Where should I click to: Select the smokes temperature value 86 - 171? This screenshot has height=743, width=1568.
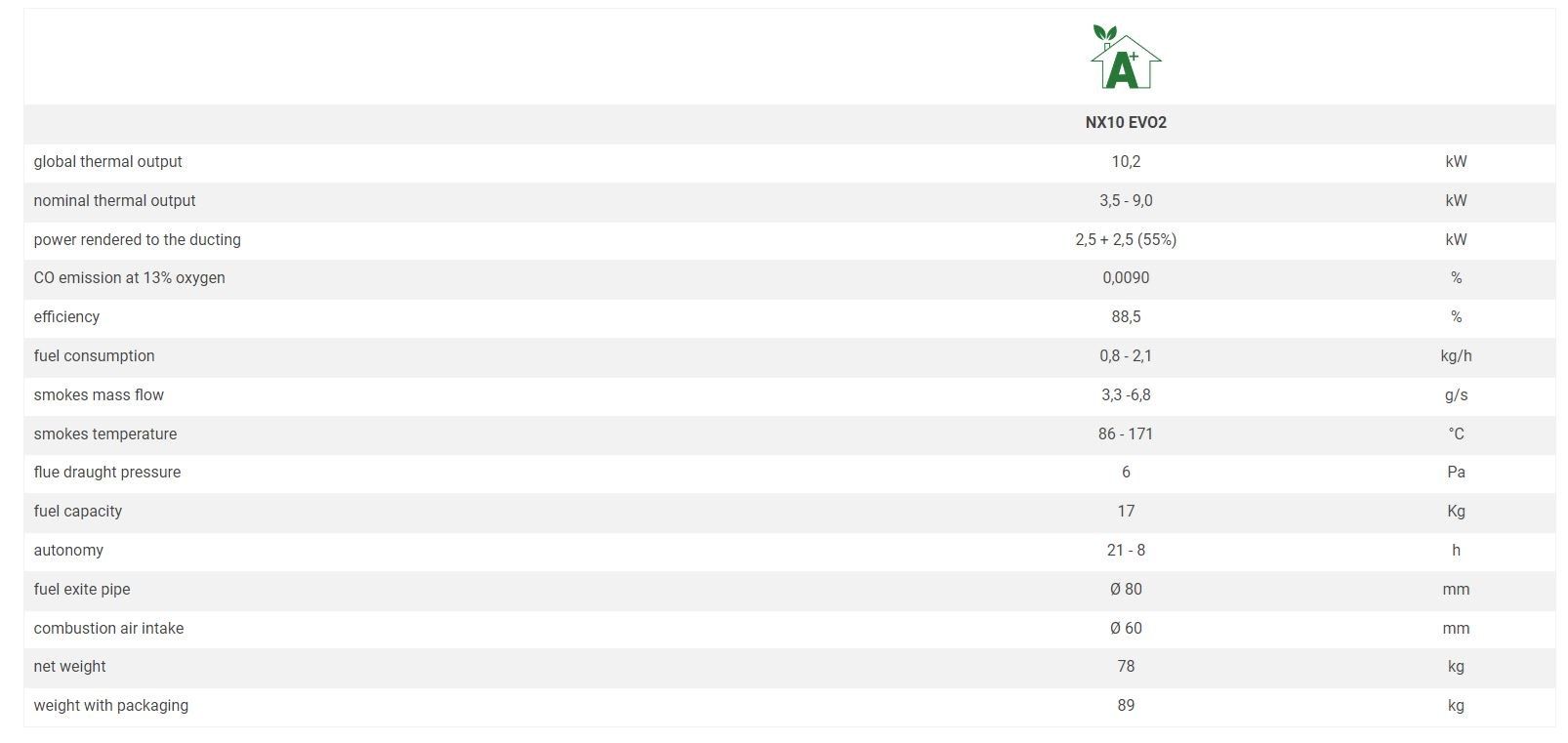click(1126, 433)
